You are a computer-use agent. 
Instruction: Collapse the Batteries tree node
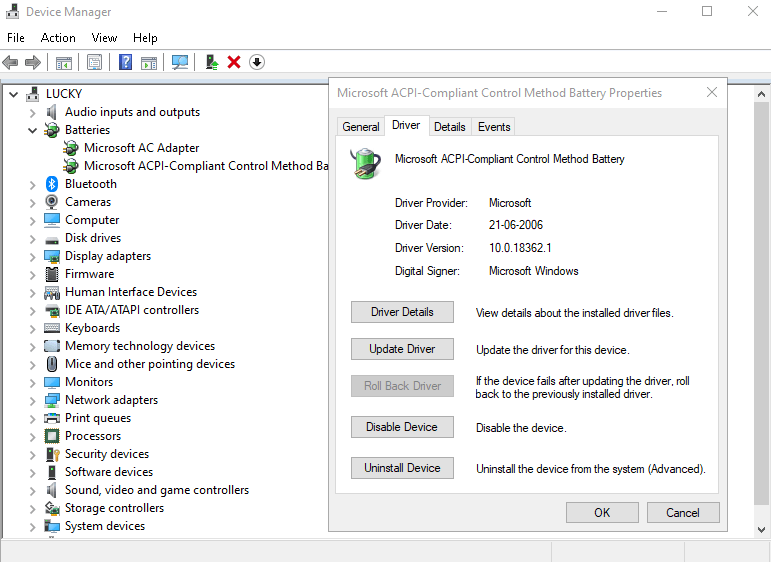[32, 130]
